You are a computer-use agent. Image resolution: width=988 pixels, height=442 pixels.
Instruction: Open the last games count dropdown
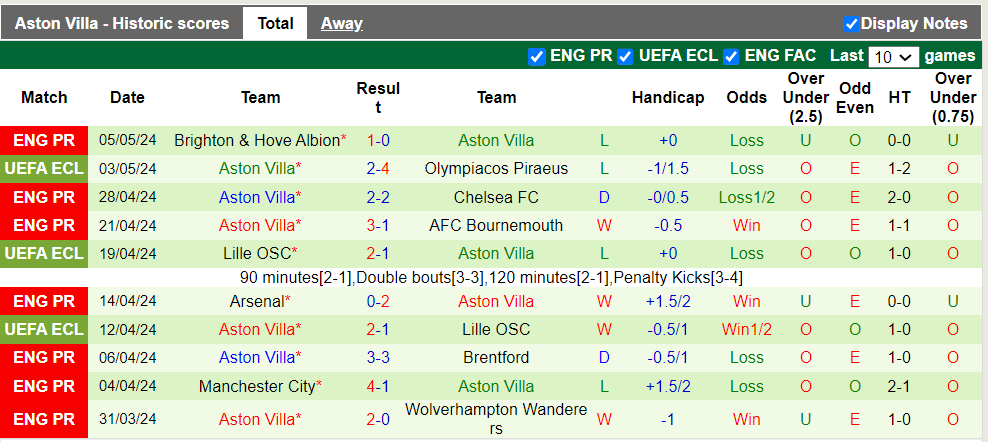tap(893, 57)
